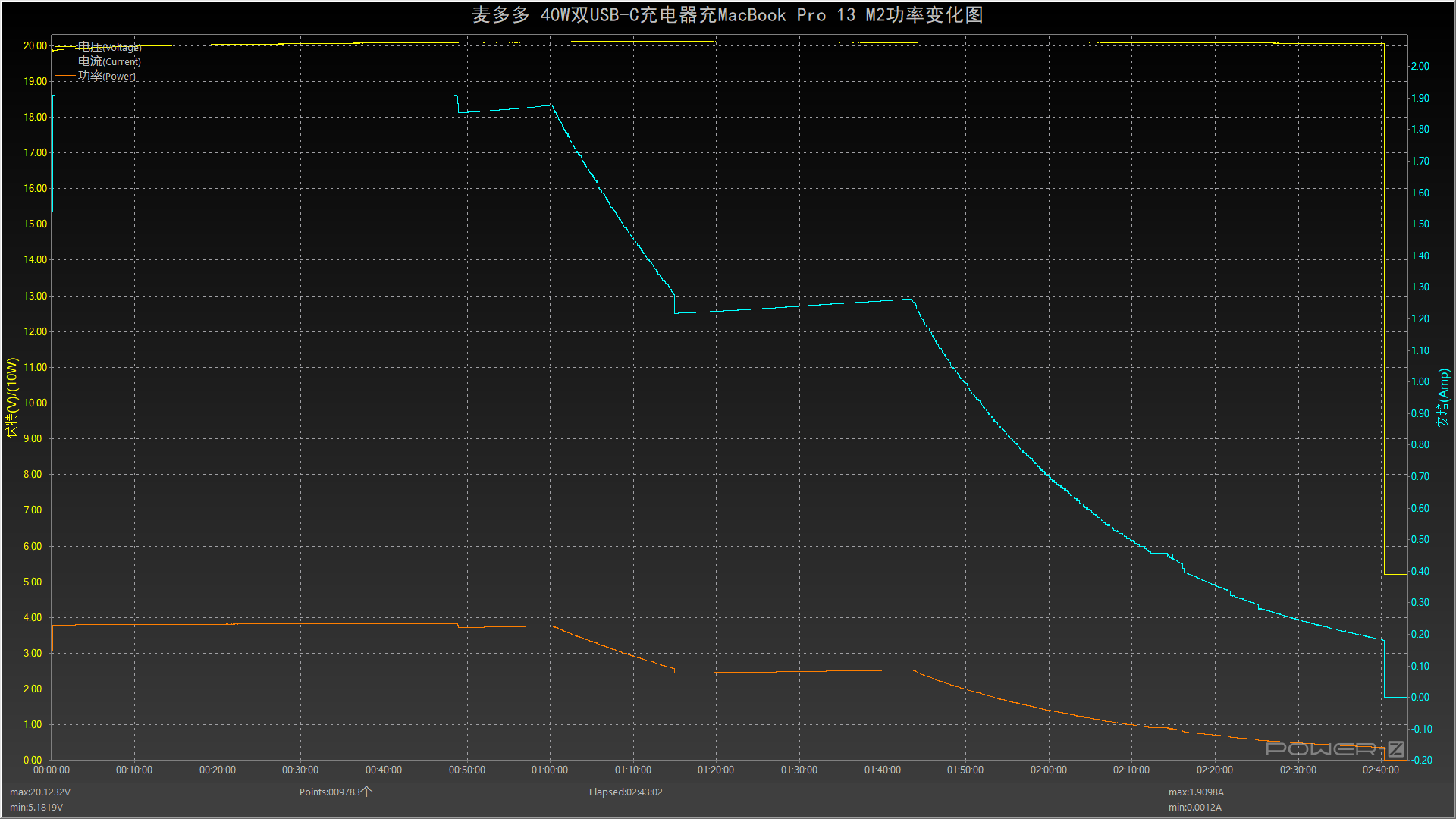This screenshot has width=1456, height=819.
Task: Click the min:0.0012A status value
Action: coord(1194,807)
